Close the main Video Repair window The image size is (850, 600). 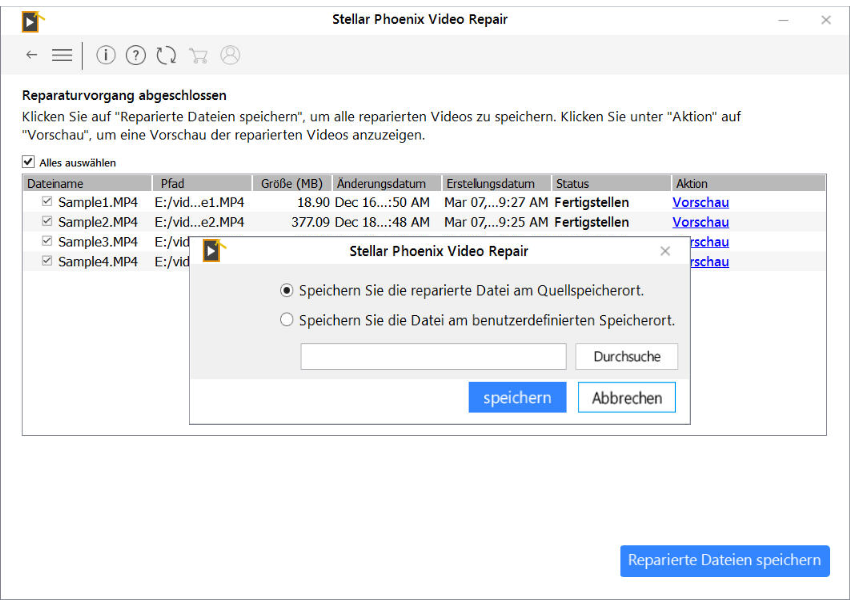[826, 20]
